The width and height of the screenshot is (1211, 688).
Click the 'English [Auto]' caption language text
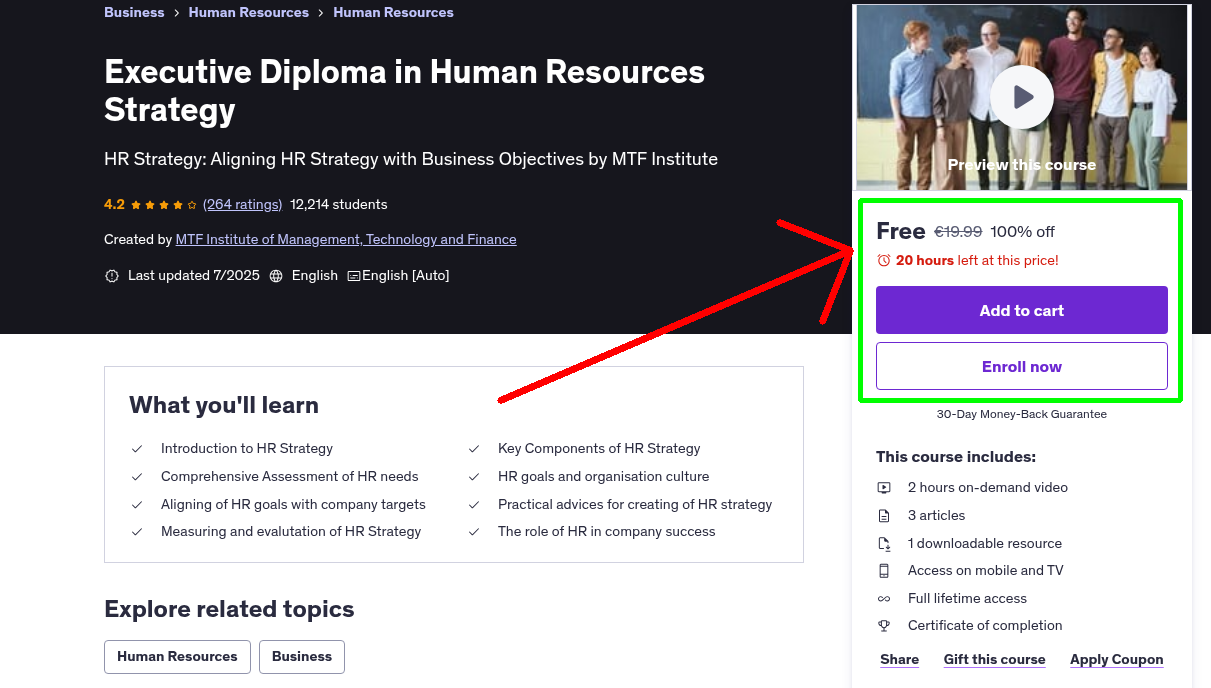click(406, 275)
